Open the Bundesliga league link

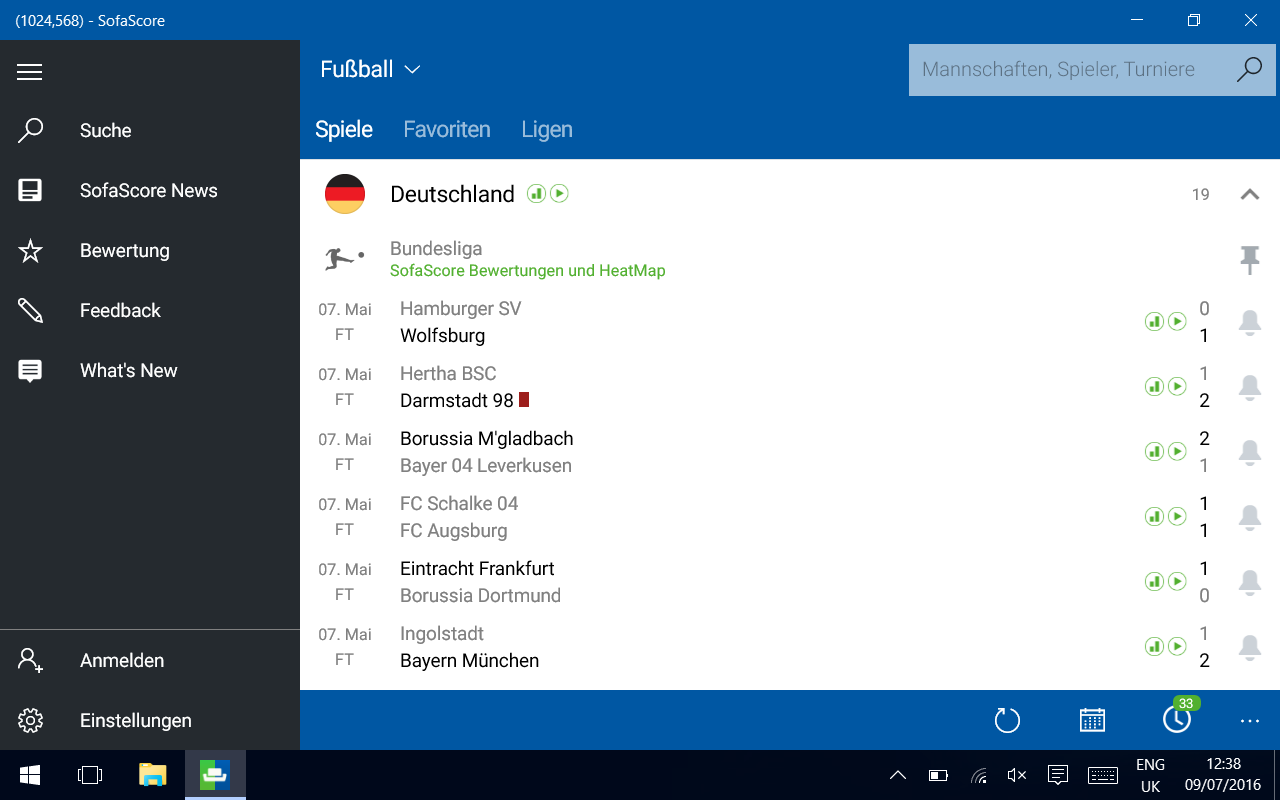436,248
